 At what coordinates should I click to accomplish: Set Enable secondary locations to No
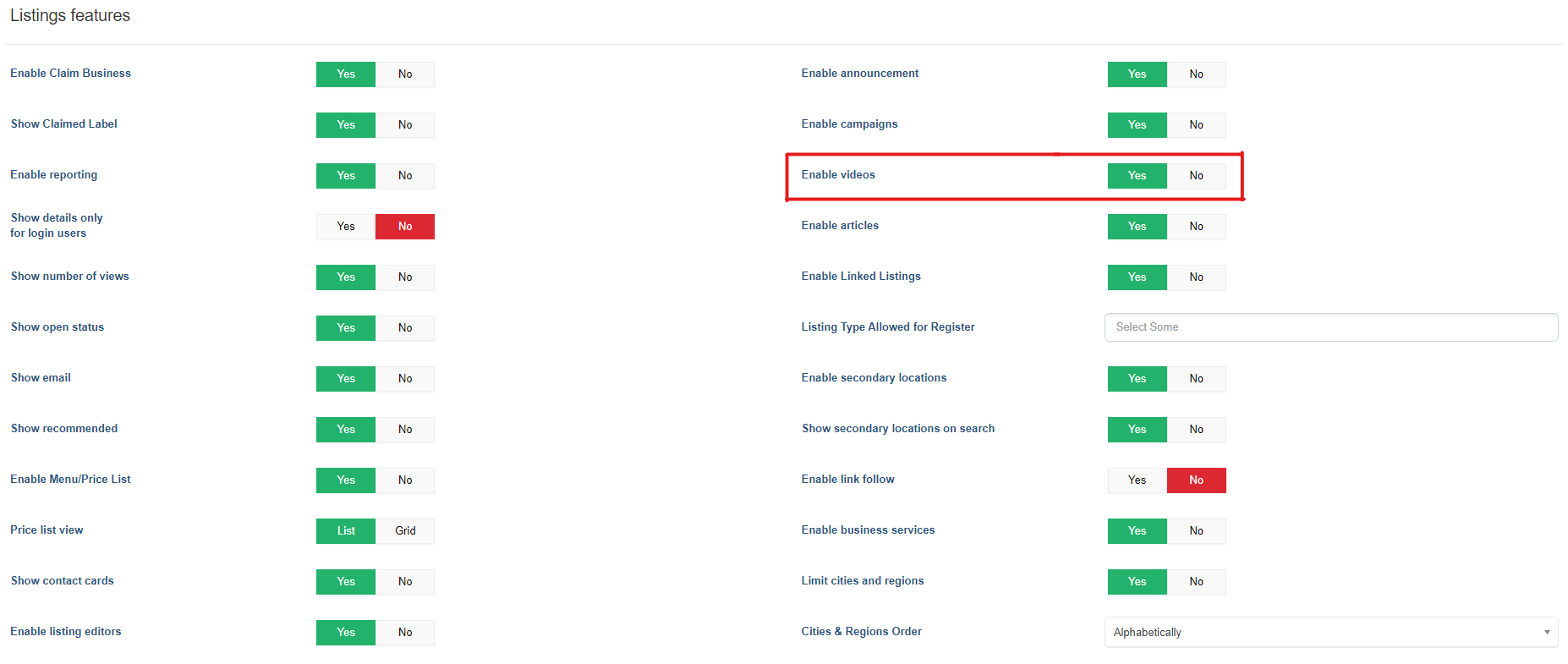click(x=1197, y=379)
